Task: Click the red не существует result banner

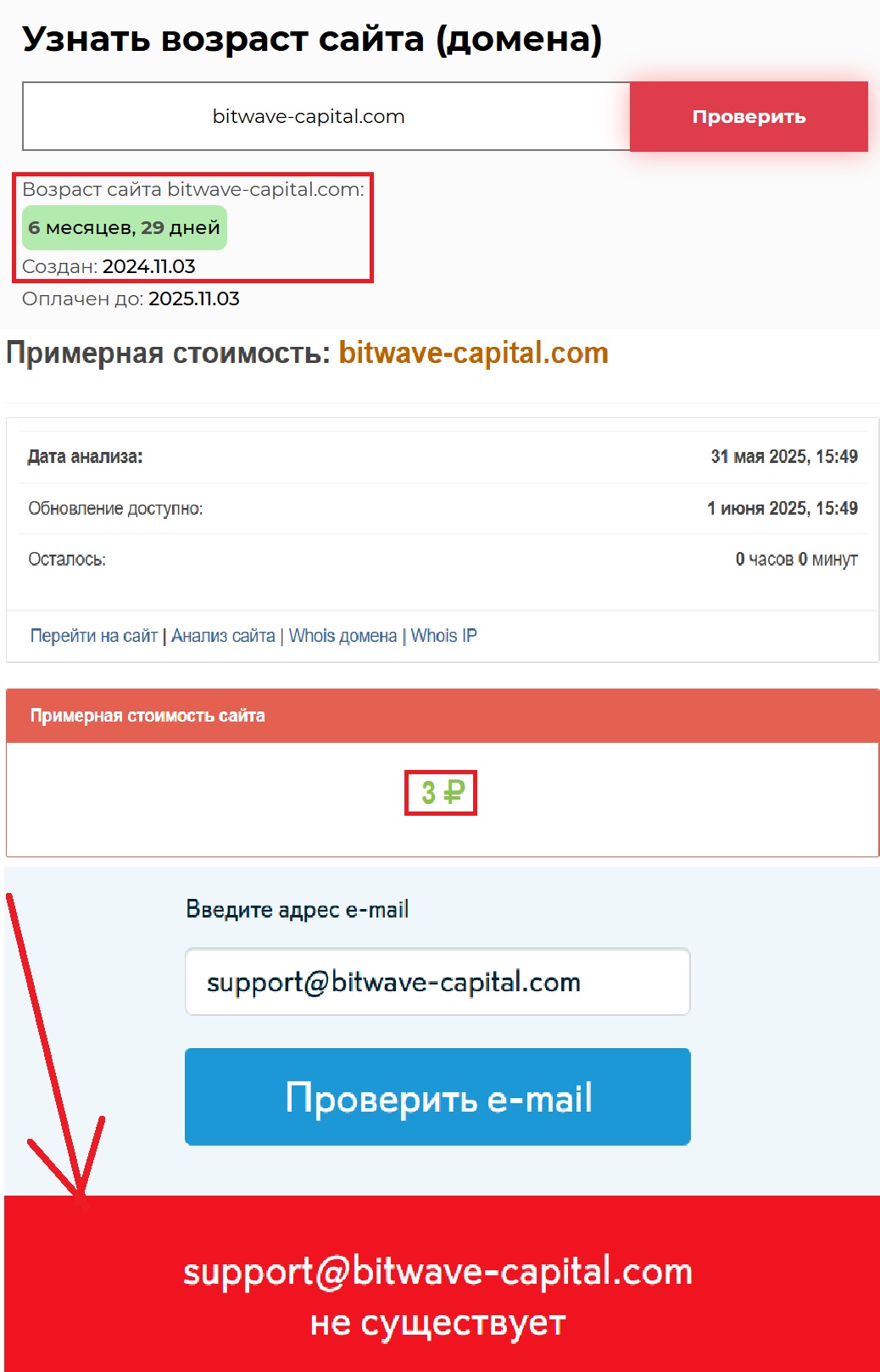Action: [x=442, y=1284]
